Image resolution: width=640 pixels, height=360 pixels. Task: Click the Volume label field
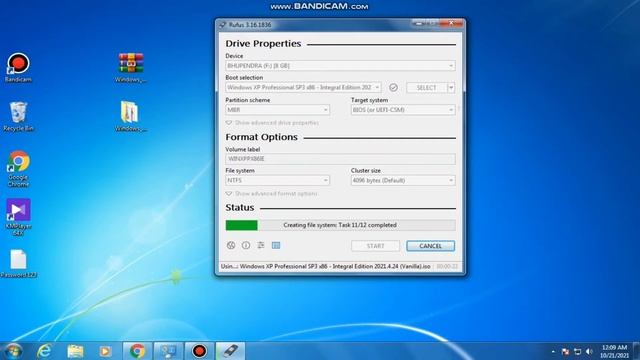click(x=340, y=159)
